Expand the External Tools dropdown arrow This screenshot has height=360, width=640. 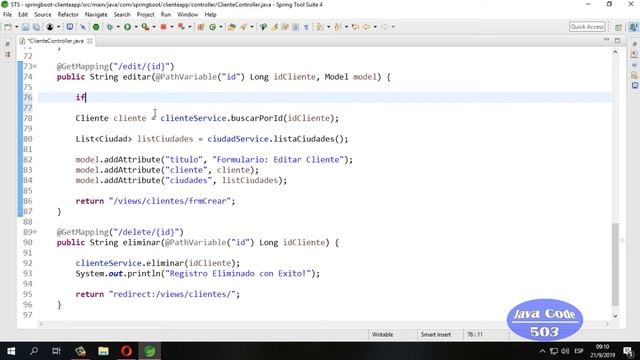click(154, 27)
